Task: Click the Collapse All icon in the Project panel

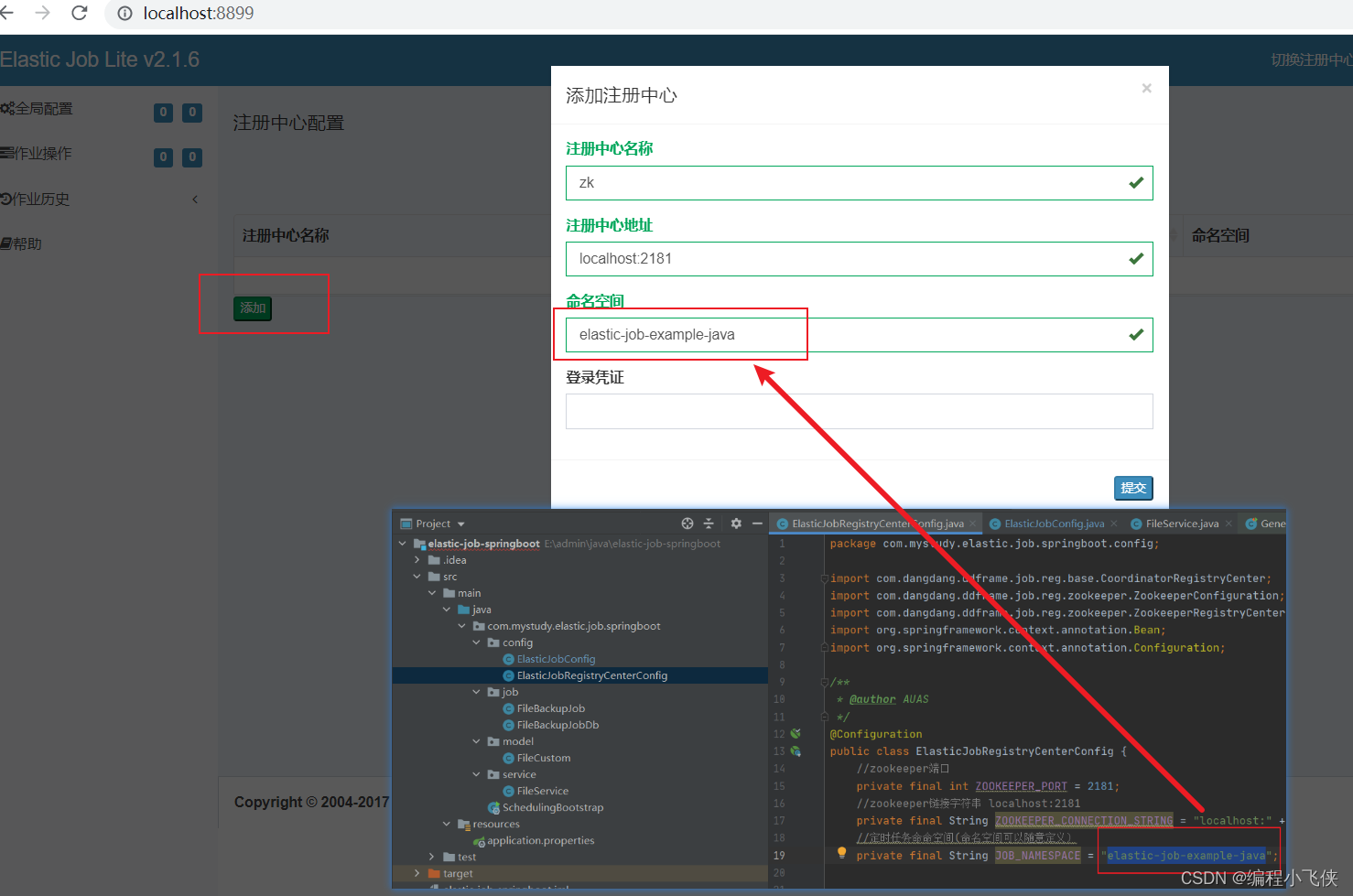Action: (708, 524)
